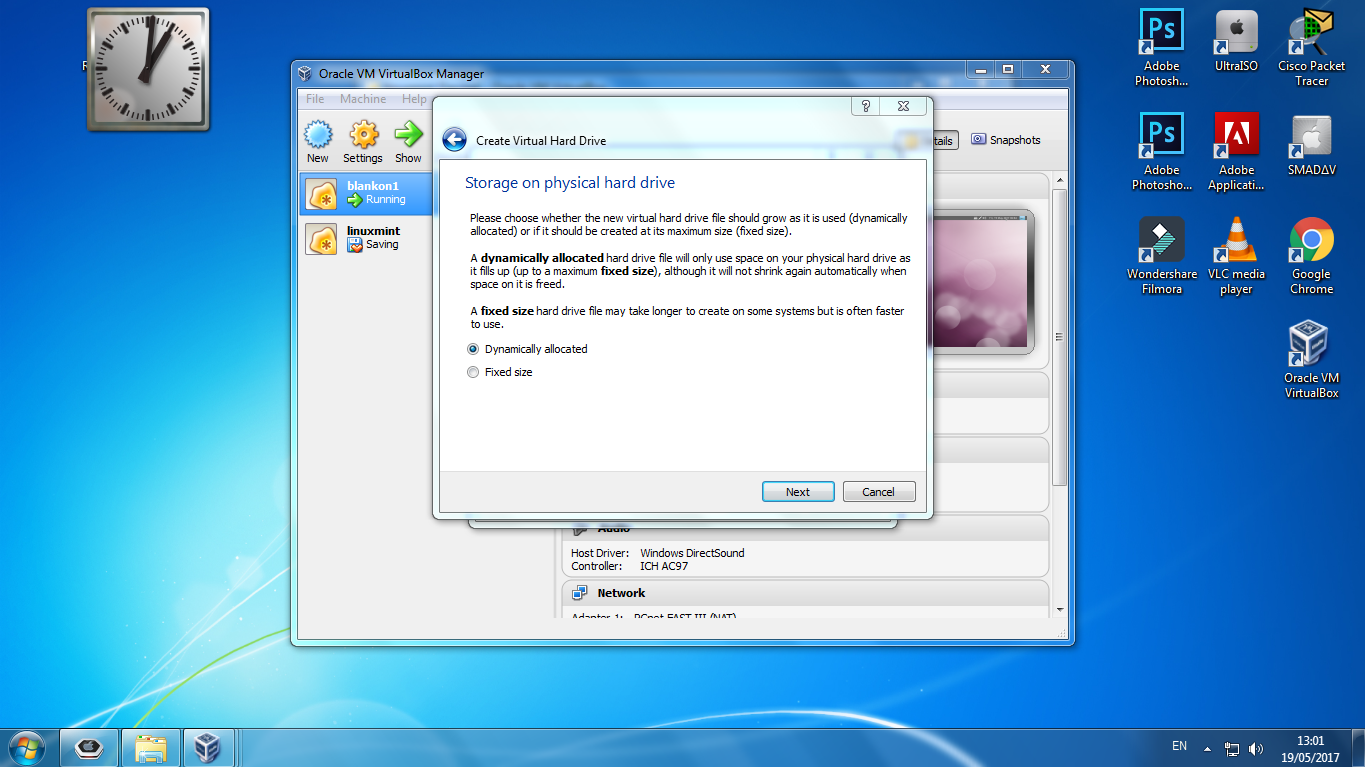
Task: Open the Windows Start menu
Action: coord(26,747)
